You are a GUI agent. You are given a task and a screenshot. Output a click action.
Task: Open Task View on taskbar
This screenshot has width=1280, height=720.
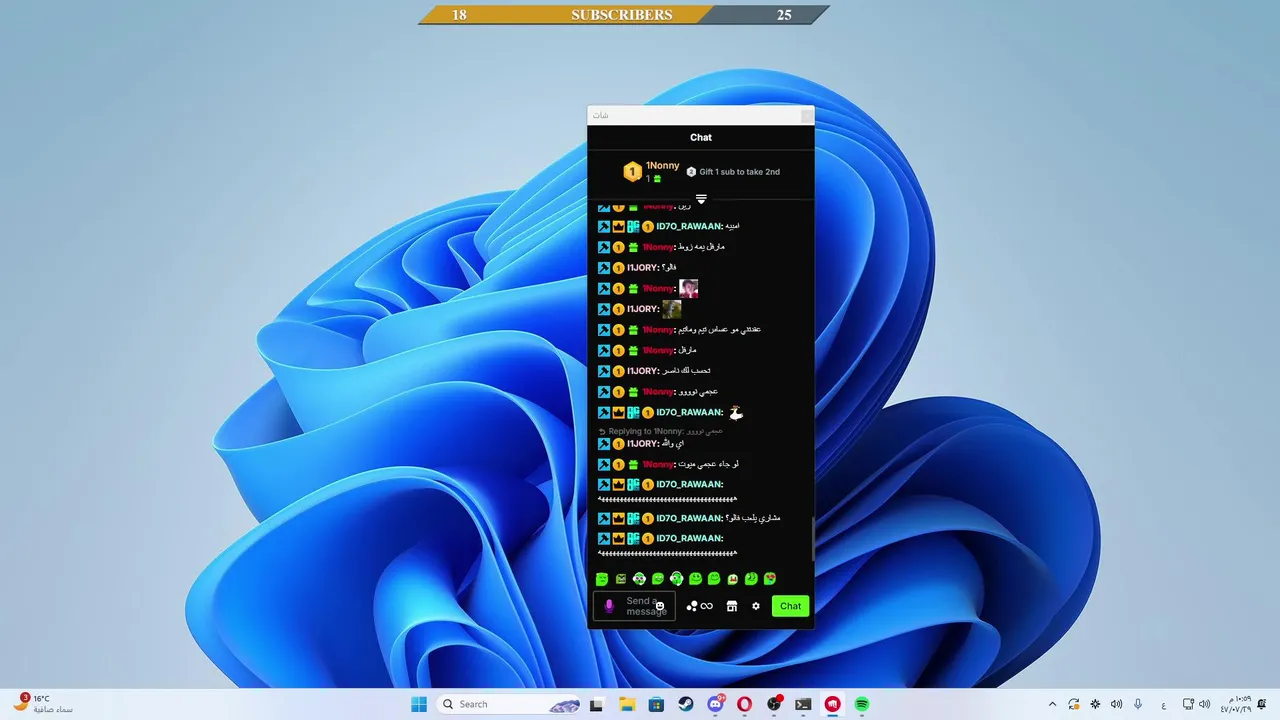596,704
